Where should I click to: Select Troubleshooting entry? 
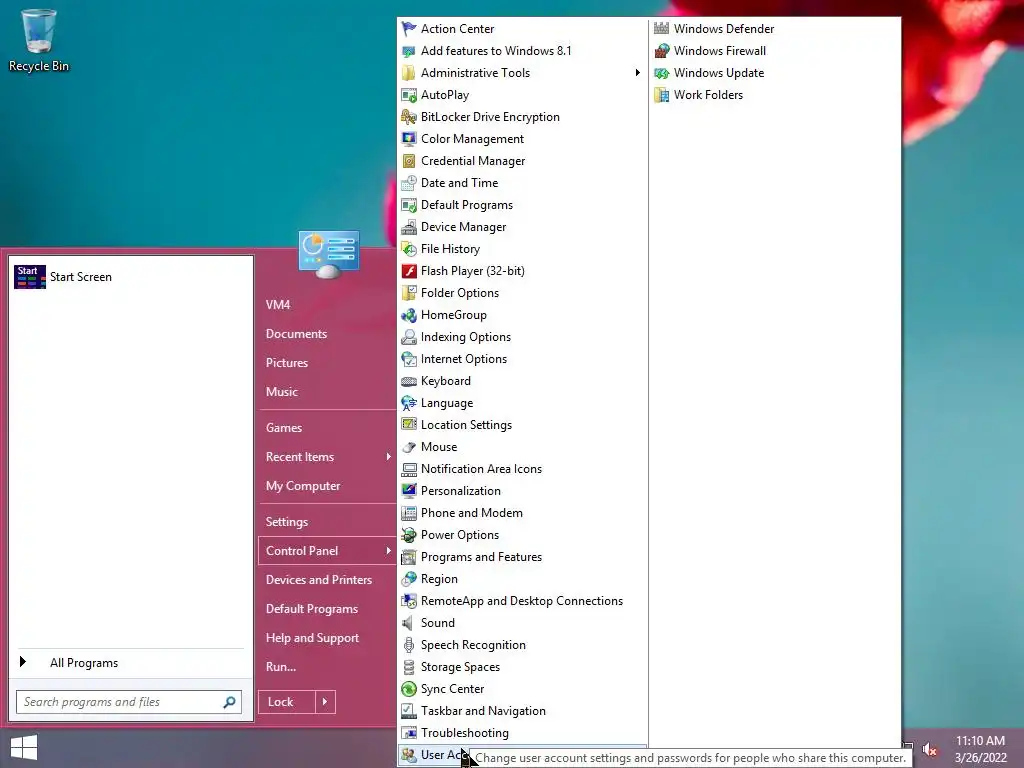(464, 733)
